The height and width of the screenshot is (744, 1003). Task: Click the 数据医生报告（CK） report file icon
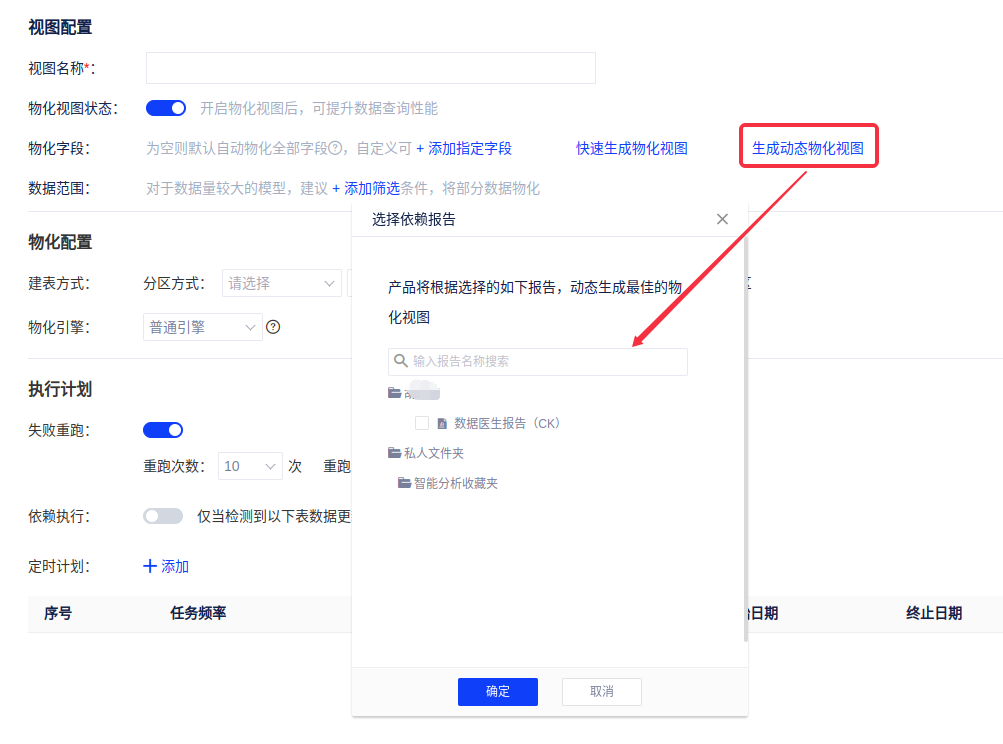[x=442, y=423]
